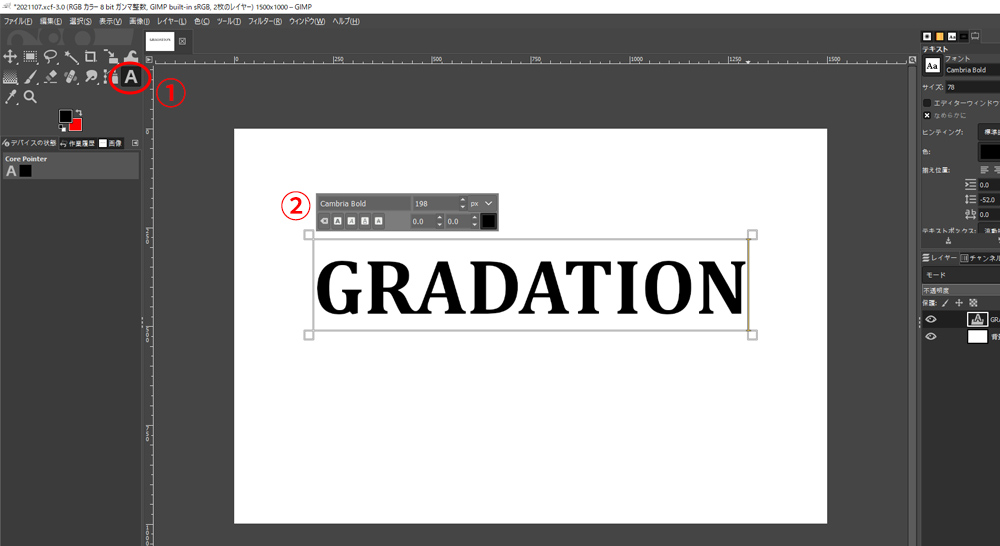Screen dimensions: 1000x546
Task: Open the ウィンドウ menu
Action: (x=307, y=21)
